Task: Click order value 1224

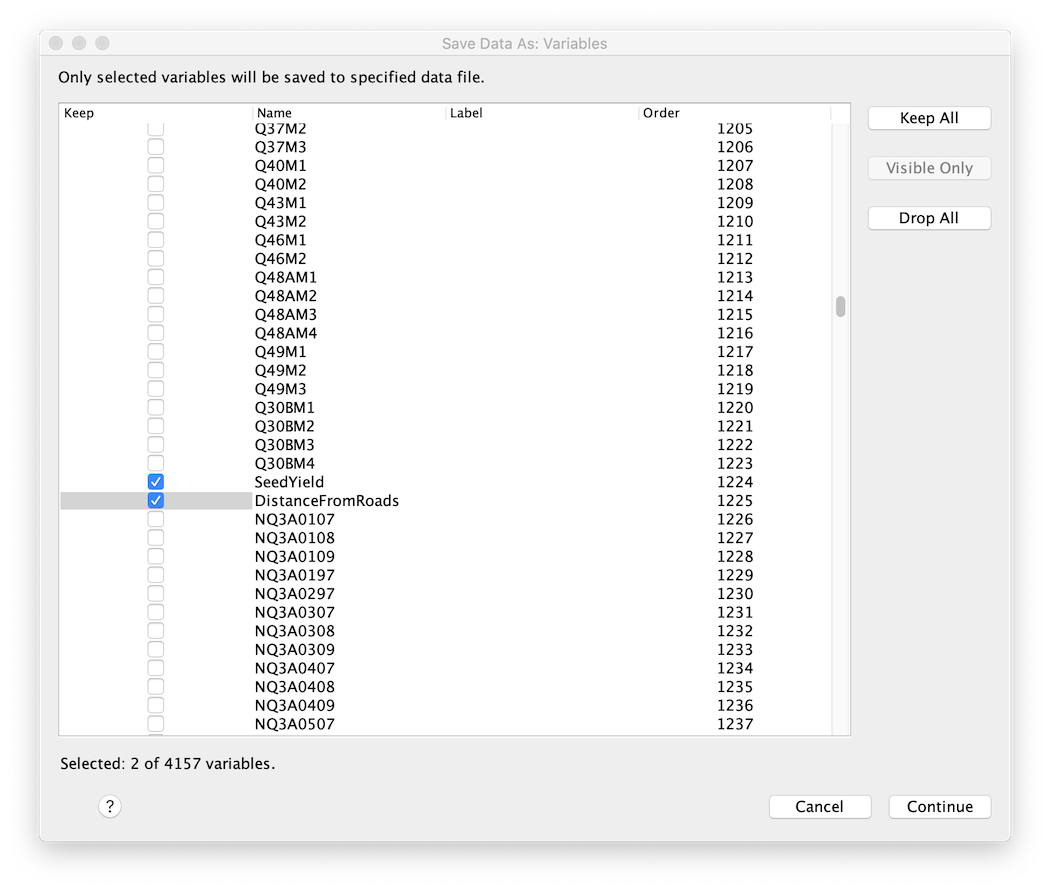Action: coord(735,482)
